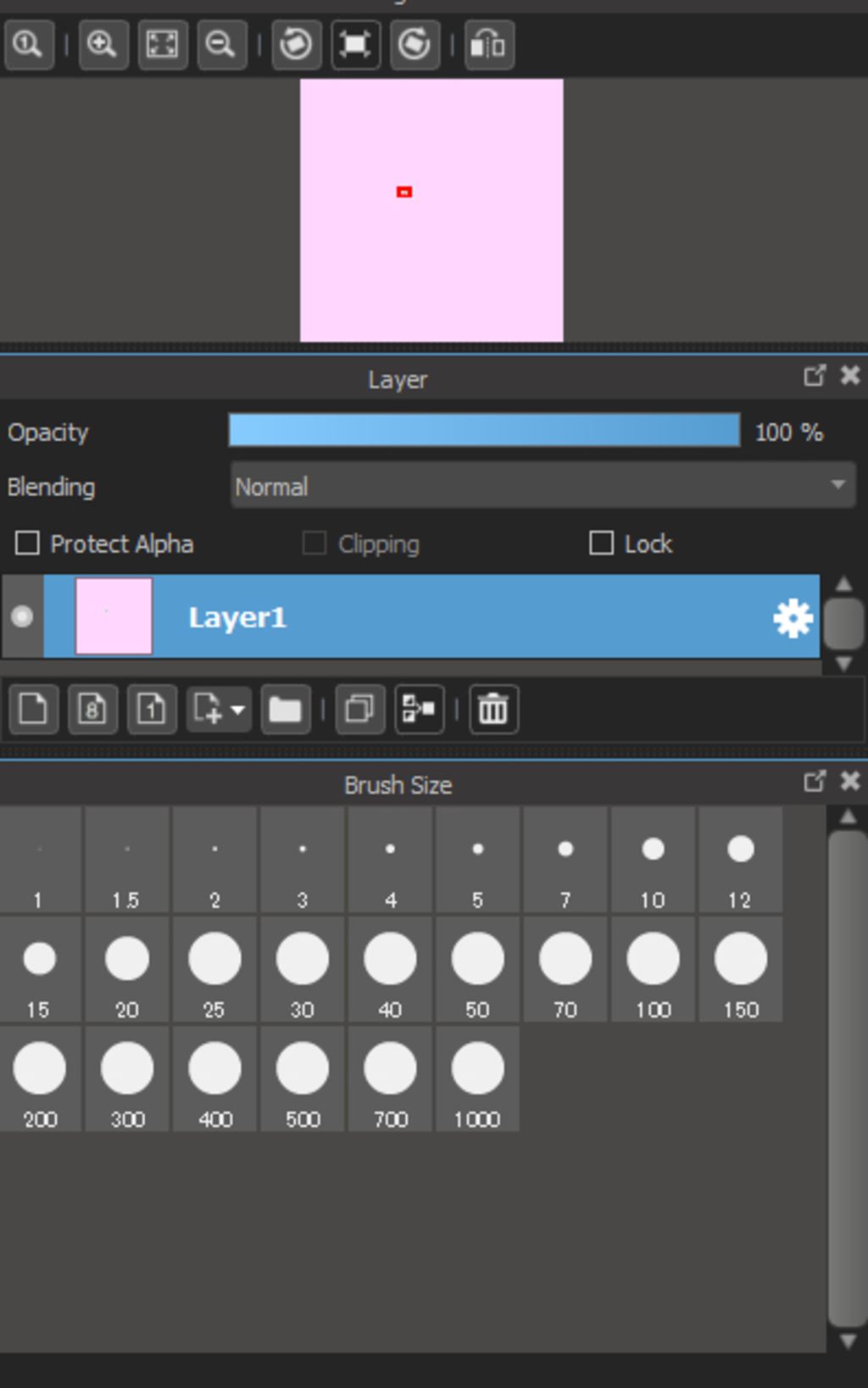
Task: Open Layer1 settings gear
Action: click(x=793, y=618)
